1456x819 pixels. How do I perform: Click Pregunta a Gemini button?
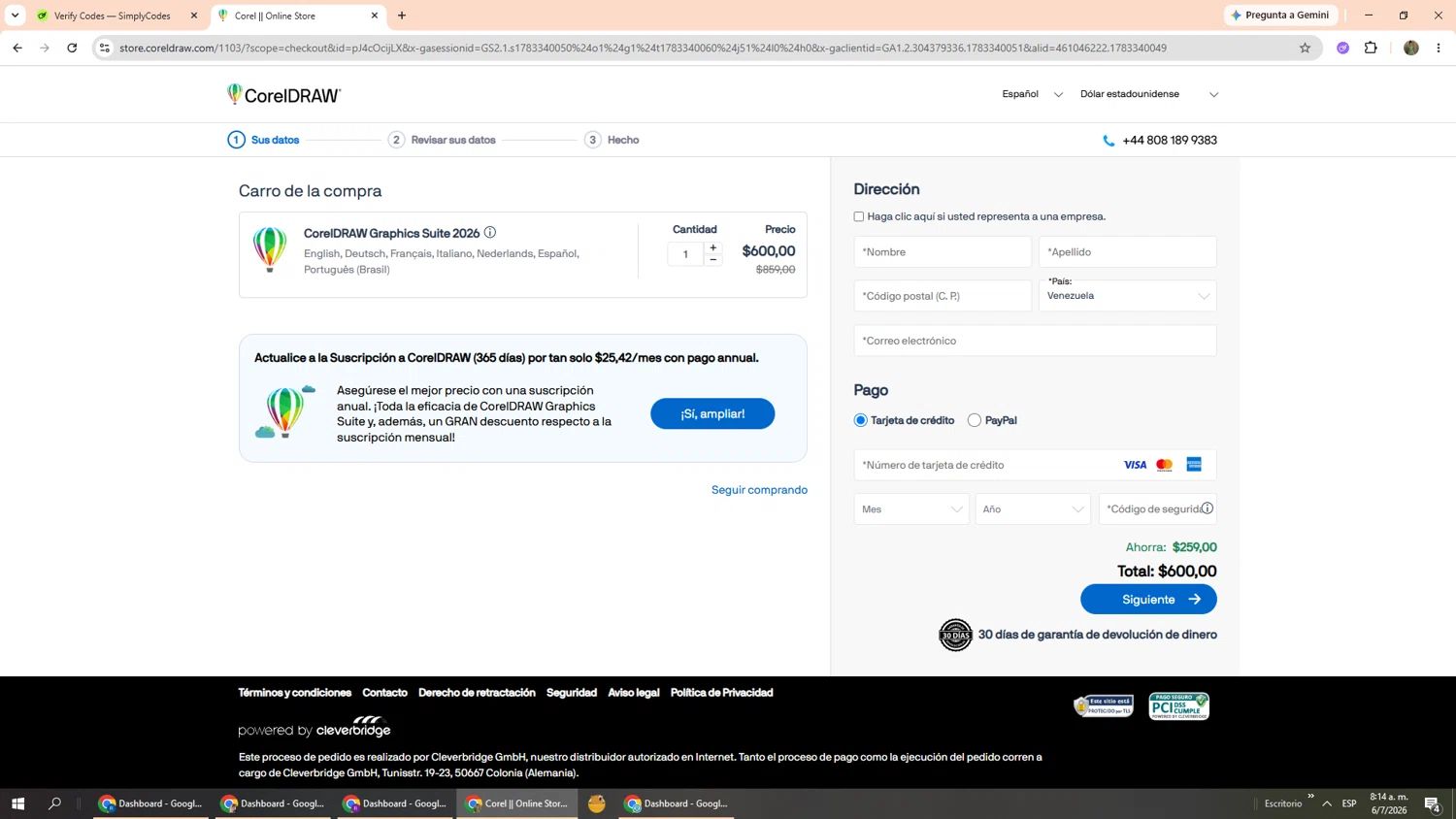1280,16
